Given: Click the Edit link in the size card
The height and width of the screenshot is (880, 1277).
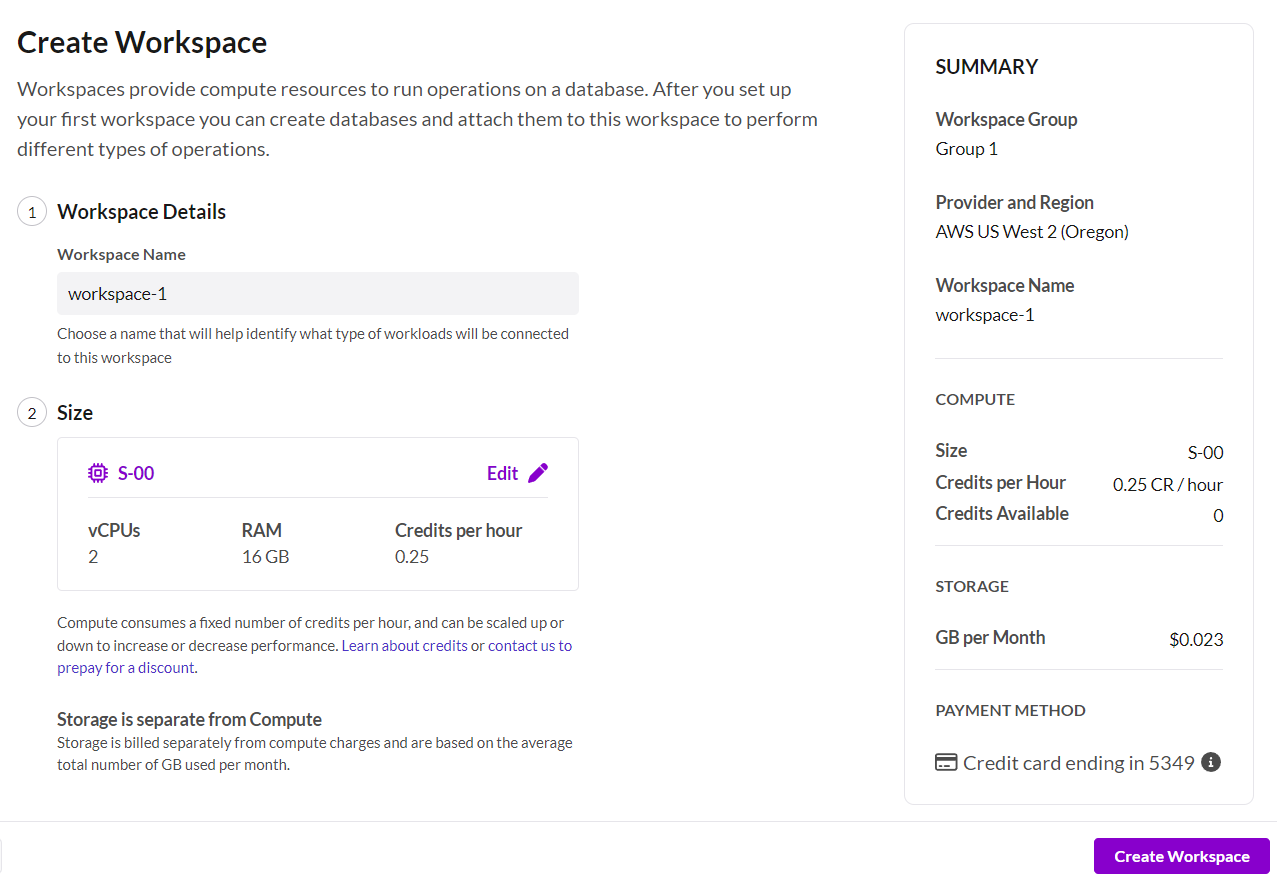Looking at the screenshot, I should tap(502, 473).
